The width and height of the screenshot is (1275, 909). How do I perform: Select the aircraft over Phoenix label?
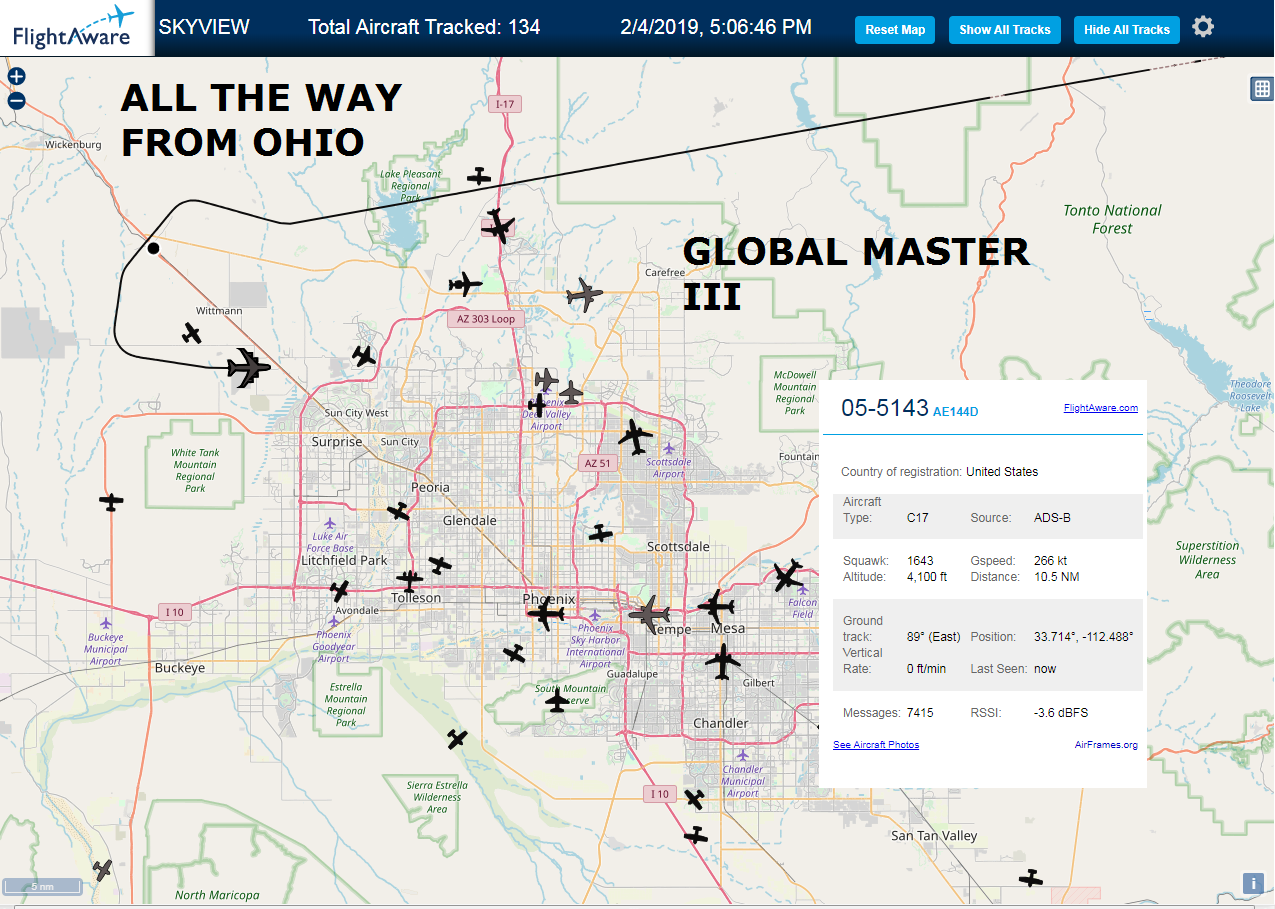(546, 613)
